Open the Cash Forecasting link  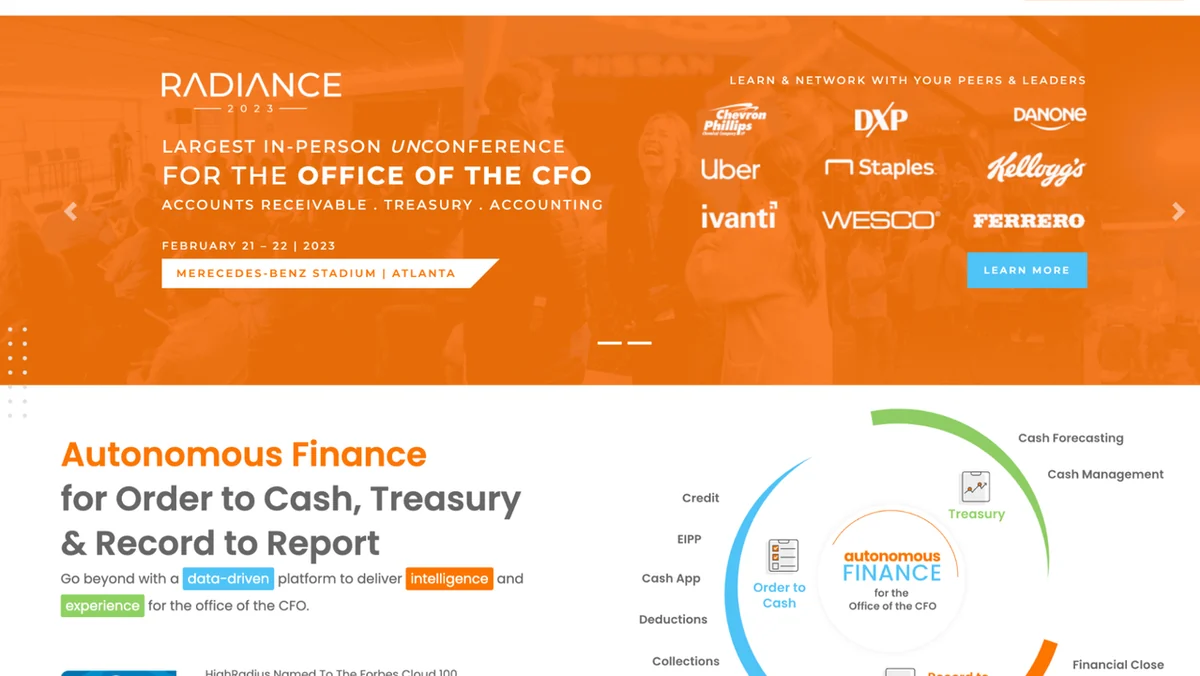[x=1070, y=438]
